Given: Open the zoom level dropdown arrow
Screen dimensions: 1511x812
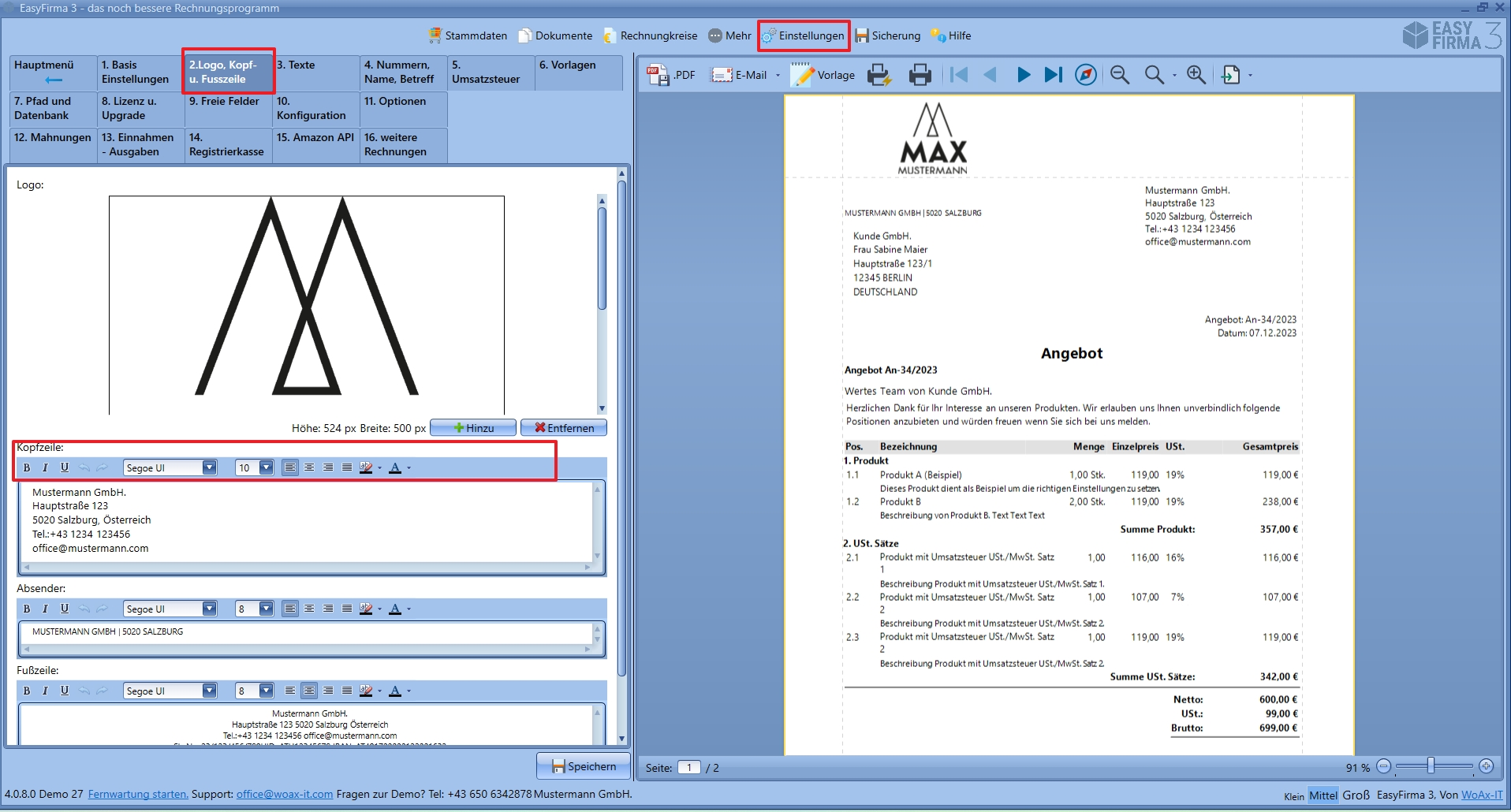Looking at the screenshot, I should [1174, 76].
